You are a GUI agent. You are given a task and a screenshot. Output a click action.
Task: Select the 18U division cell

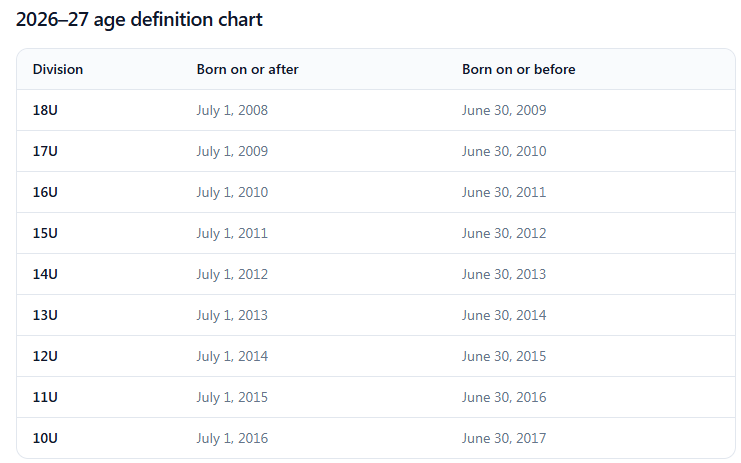(x=45, y=110)
